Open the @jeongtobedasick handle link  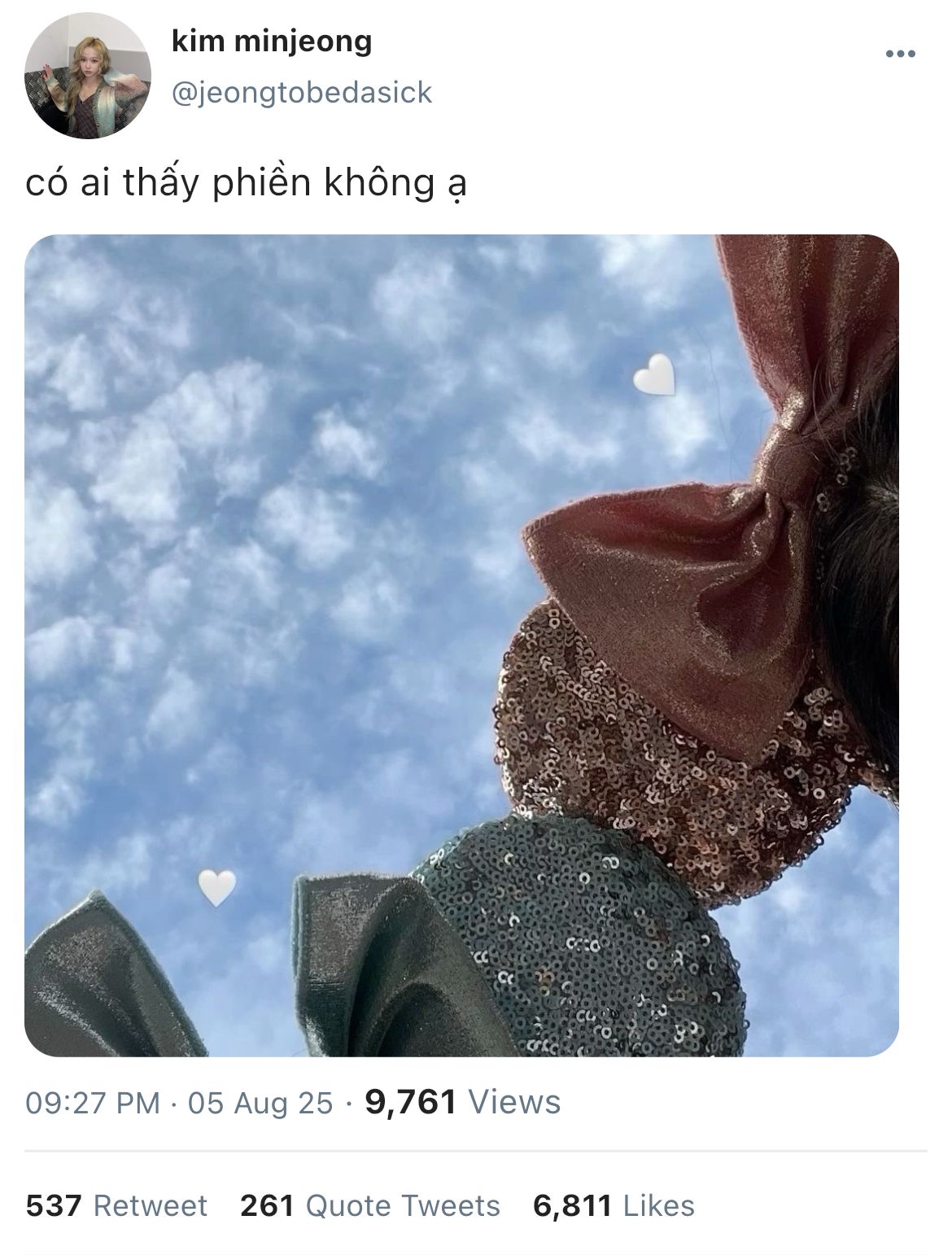pos(302,93)
